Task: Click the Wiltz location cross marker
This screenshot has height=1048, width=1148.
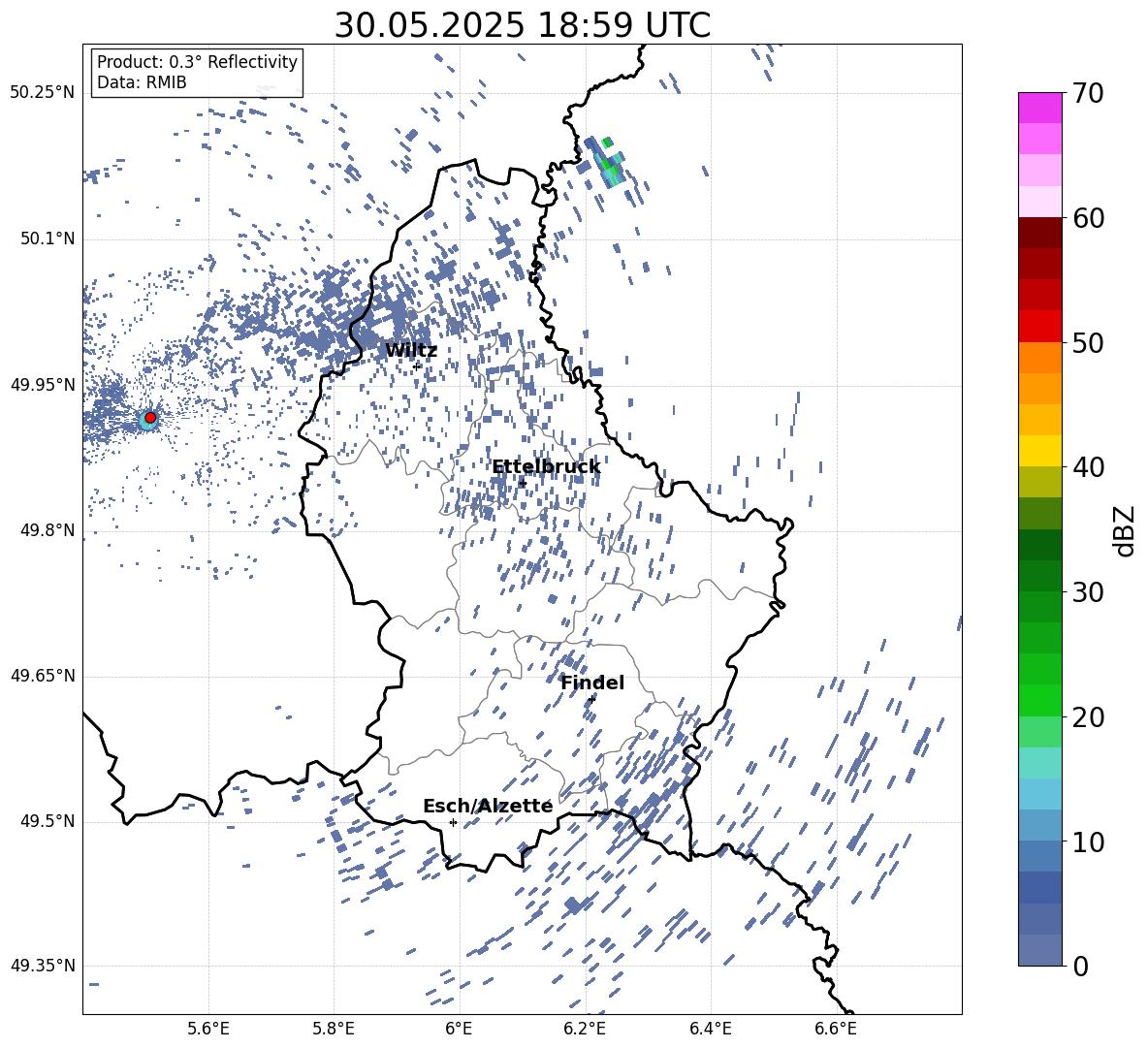Action: click(x=417, y=365)
